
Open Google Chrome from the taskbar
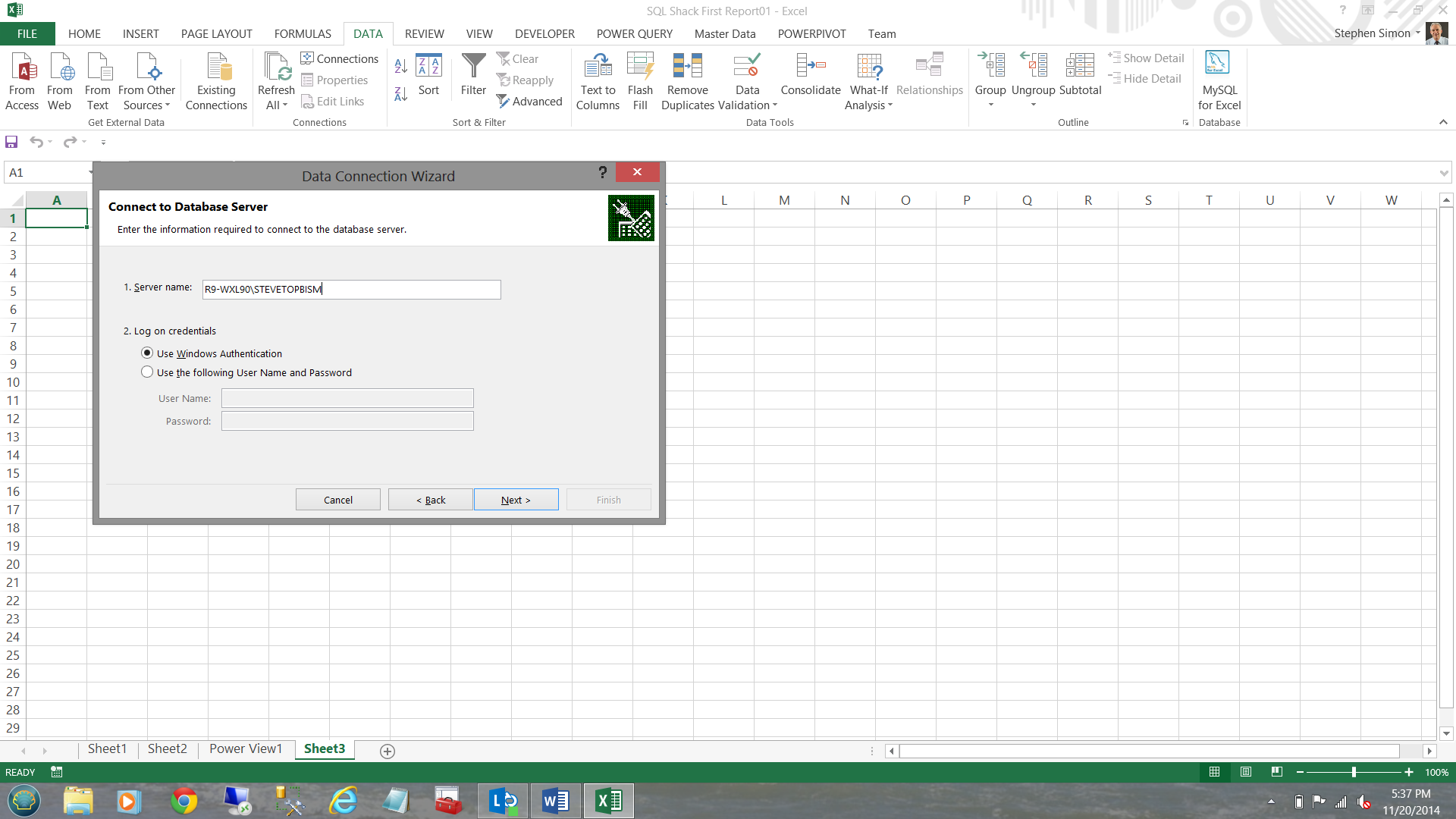(184, 801)
